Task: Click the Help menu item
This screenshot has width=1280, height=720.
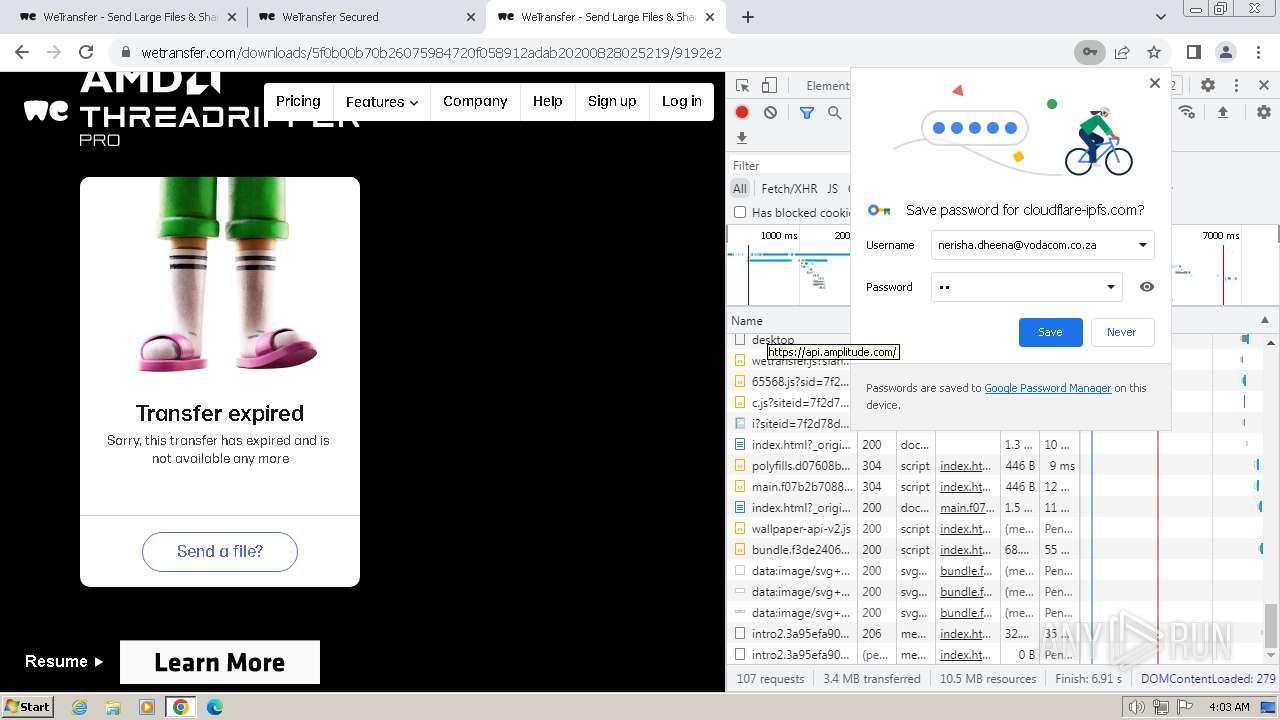Action: [x=547, y=101]
